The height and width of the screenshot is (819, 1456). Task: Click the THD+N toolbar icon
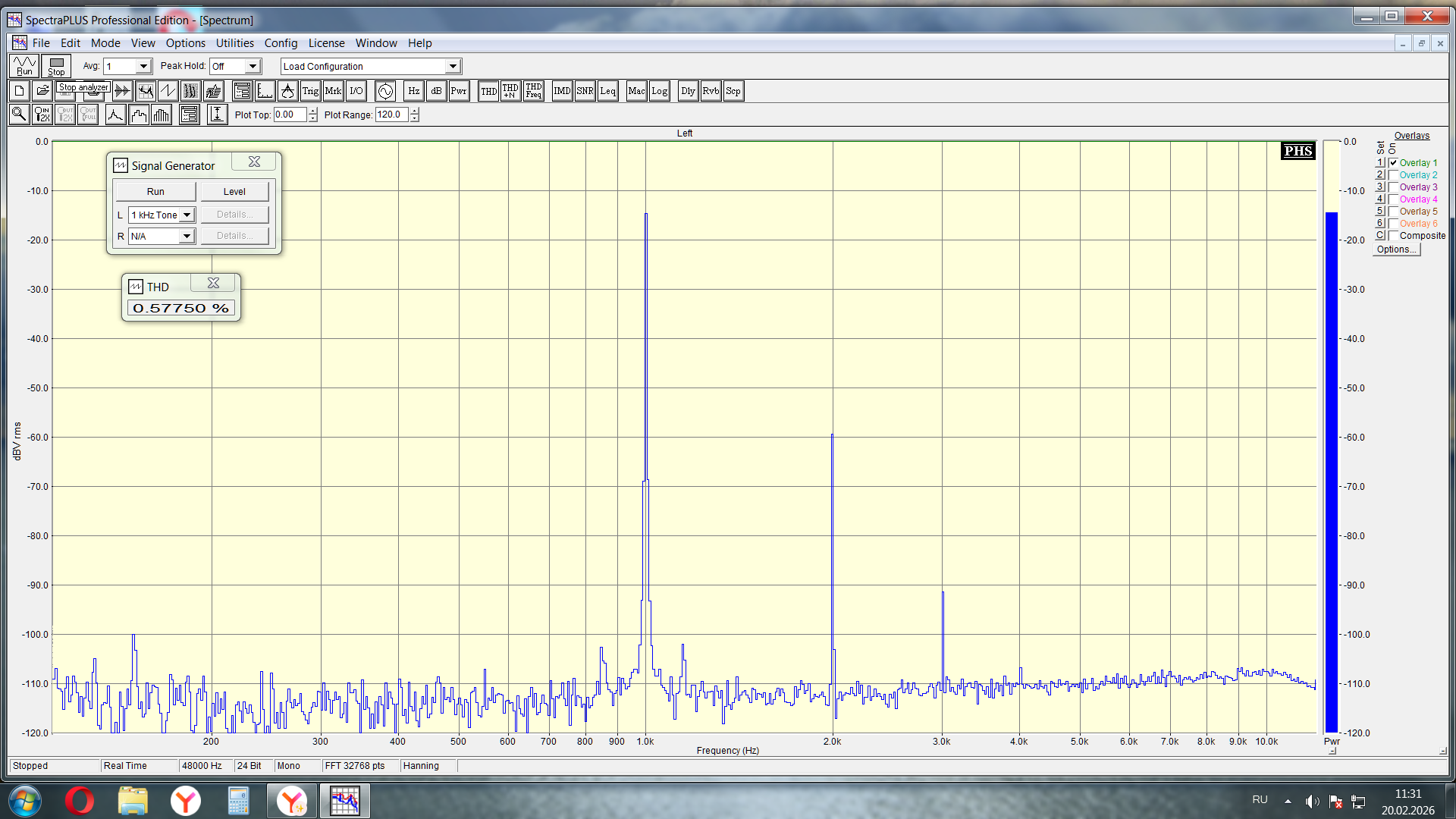pos(510,91)
